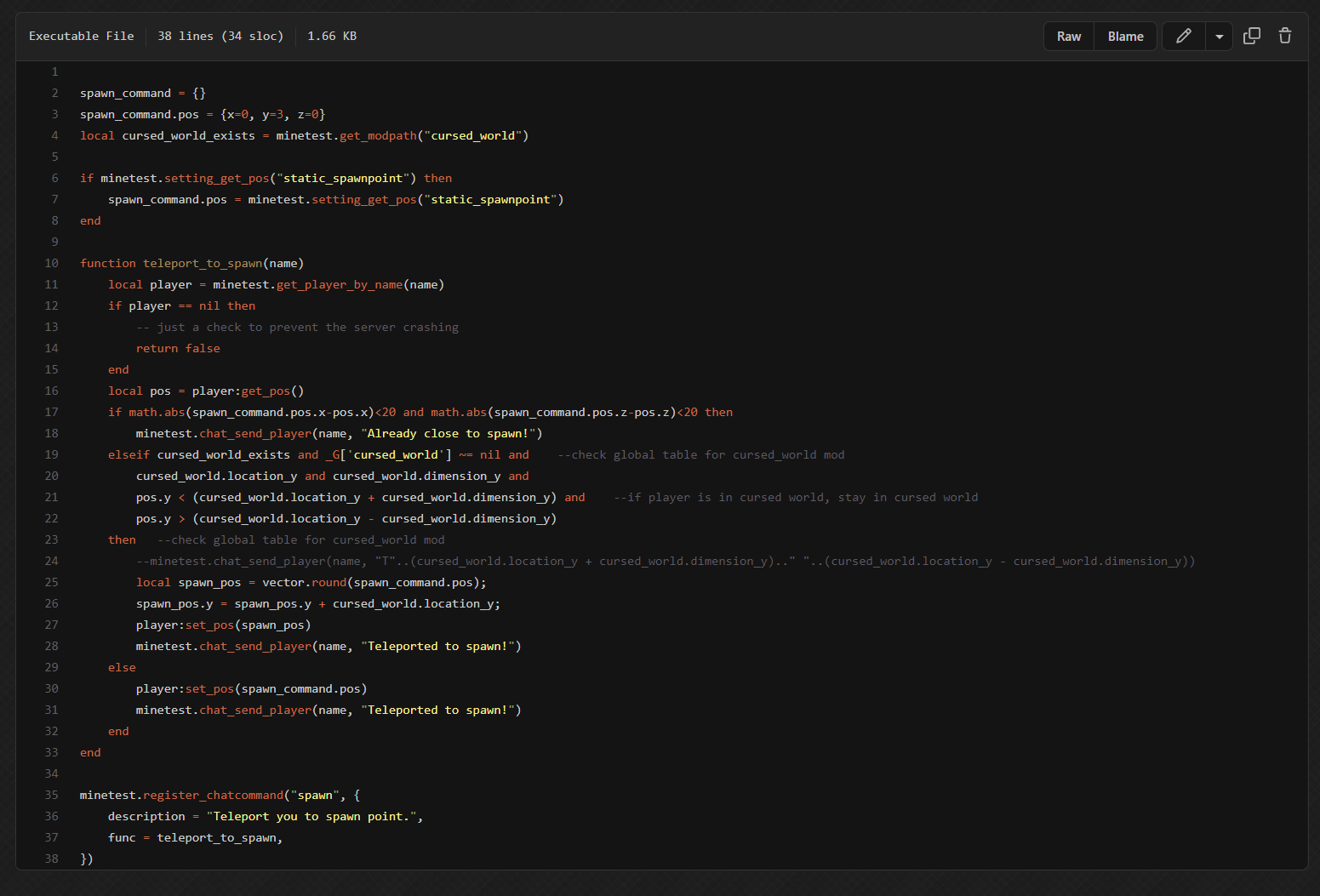Screen dimensions: 1320x896
Task: Jump to line number 24
Action: coord(52,562)
